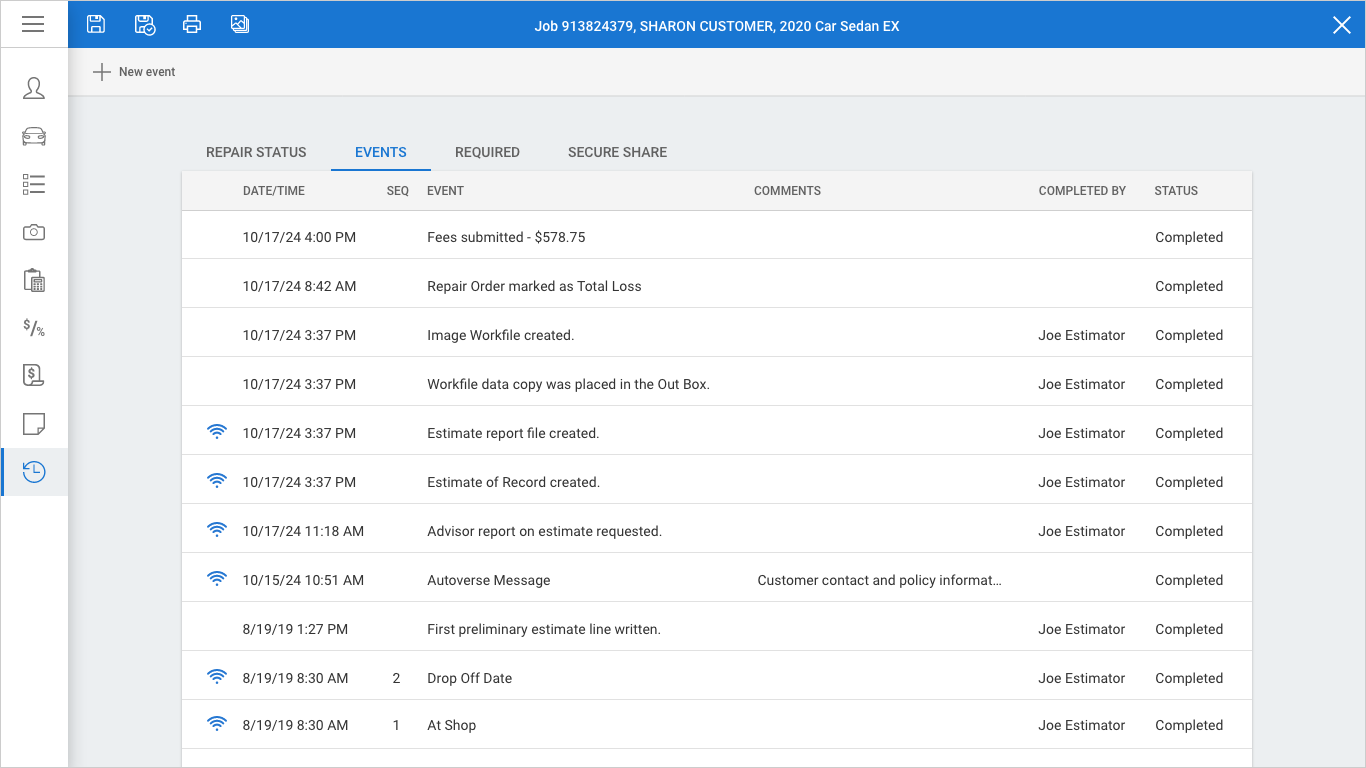Viewport: 1366px width, 768px height.
Task: Switch to the Required tab
Action: 487,152
